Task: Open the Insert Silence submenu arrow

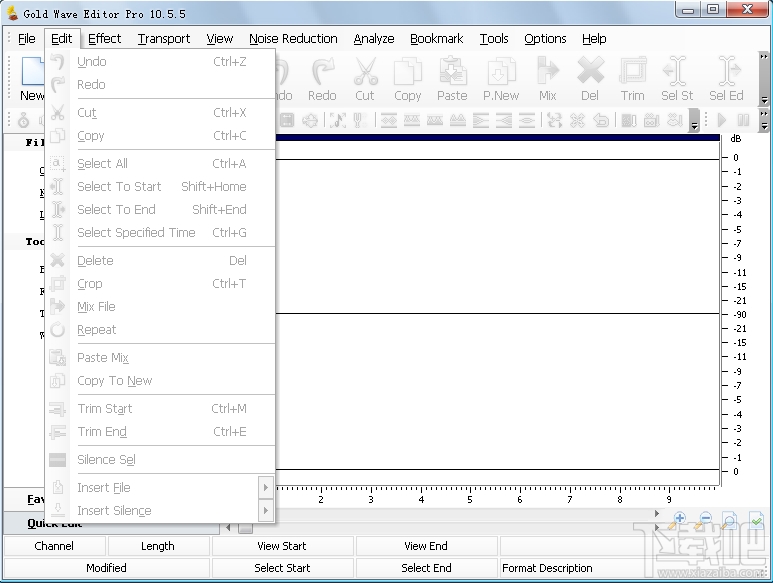Action: pos(266,511)
